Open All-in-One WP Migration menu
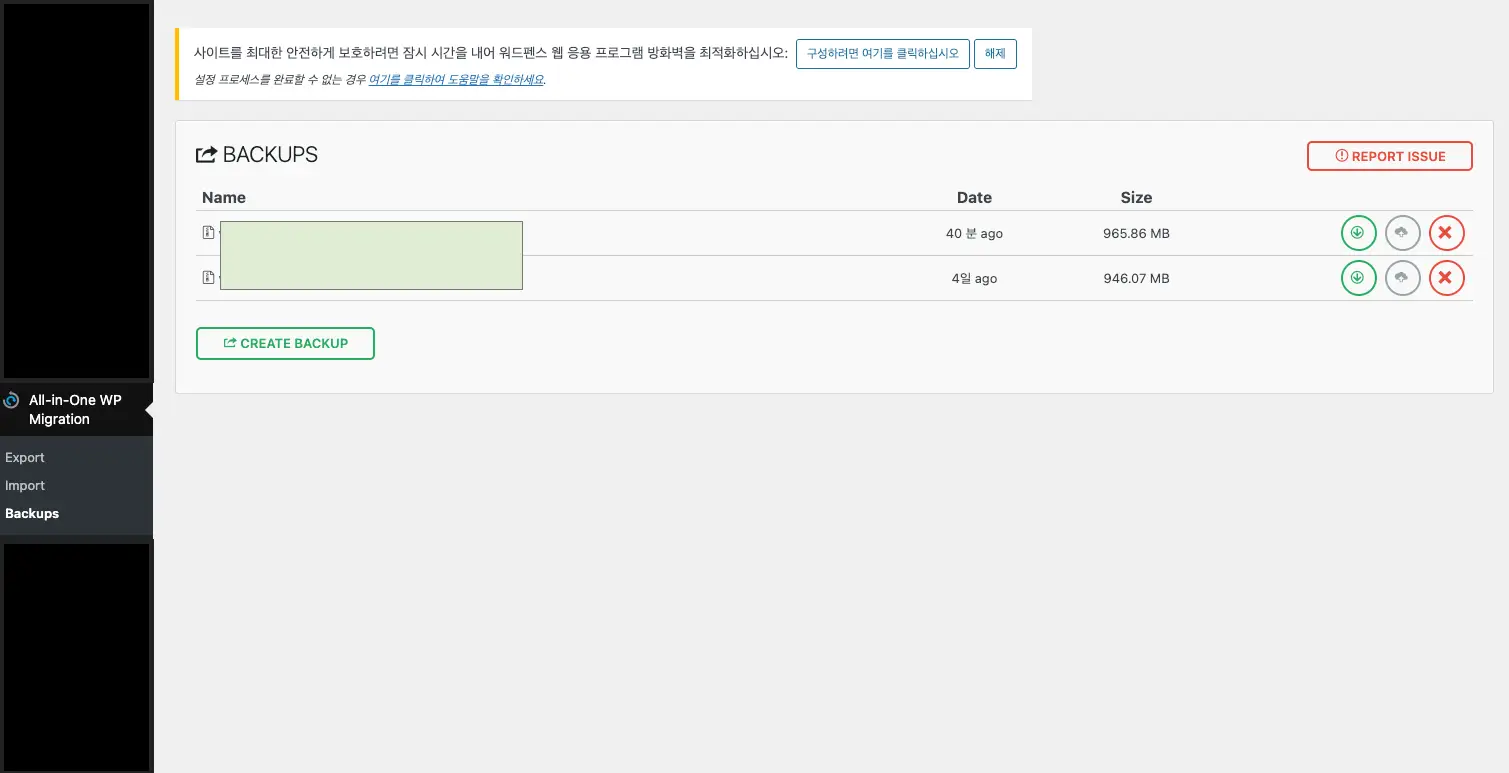Image resolution: width=1509 pixels, height=773 pixels. 76,409
